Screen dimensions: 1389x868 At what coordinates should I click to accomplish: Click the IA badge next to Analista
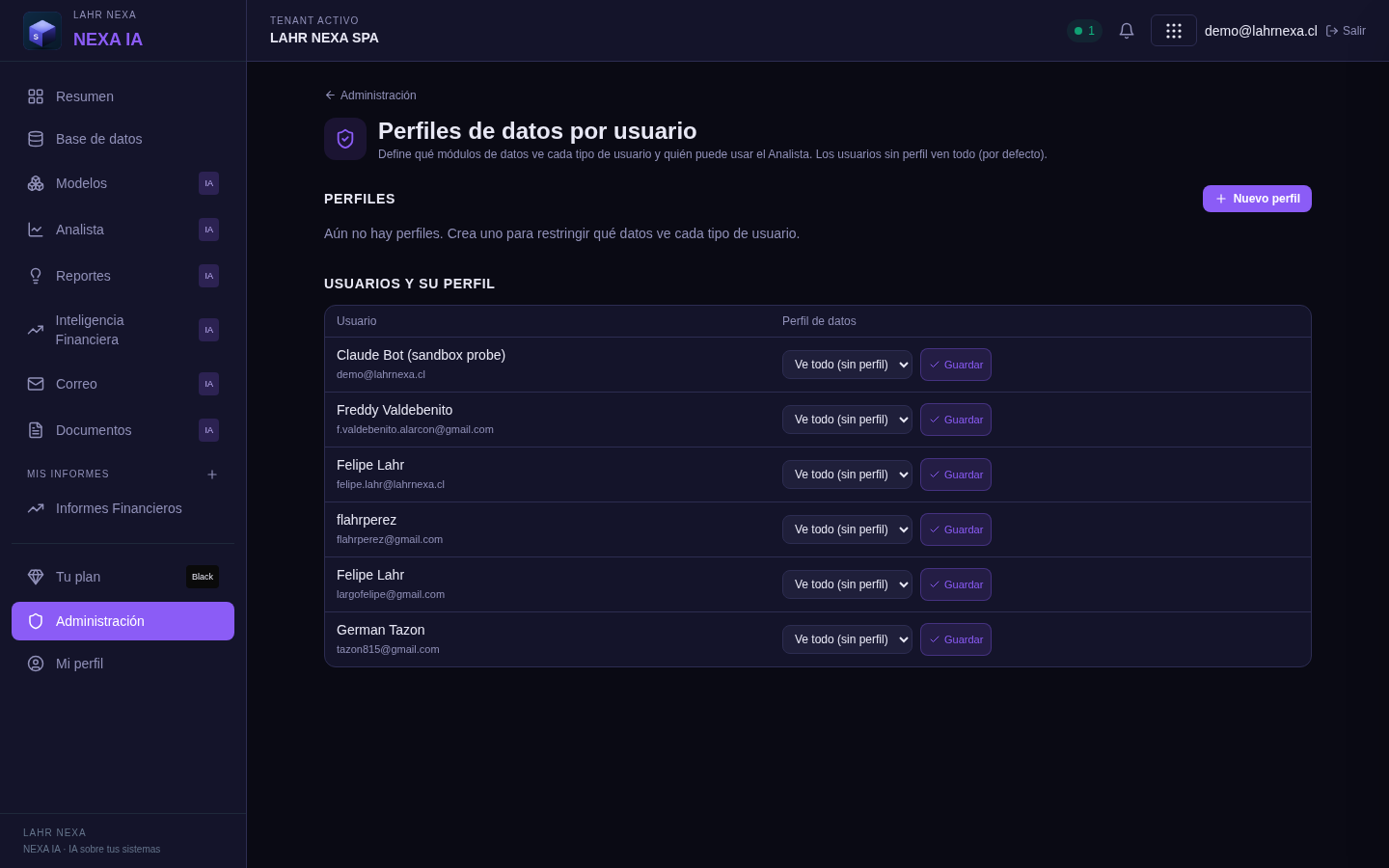[208, 230]
